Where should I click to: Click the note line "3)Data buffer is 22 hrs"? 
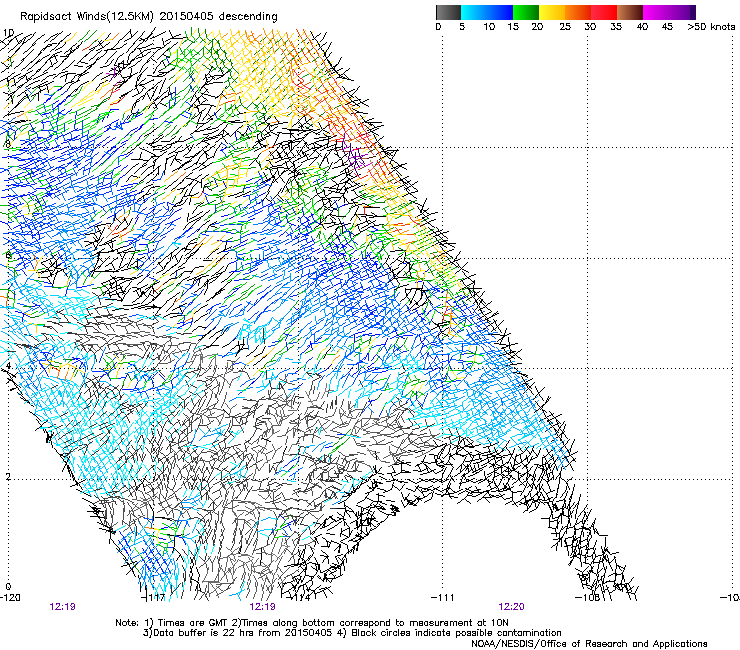point(352,633)
